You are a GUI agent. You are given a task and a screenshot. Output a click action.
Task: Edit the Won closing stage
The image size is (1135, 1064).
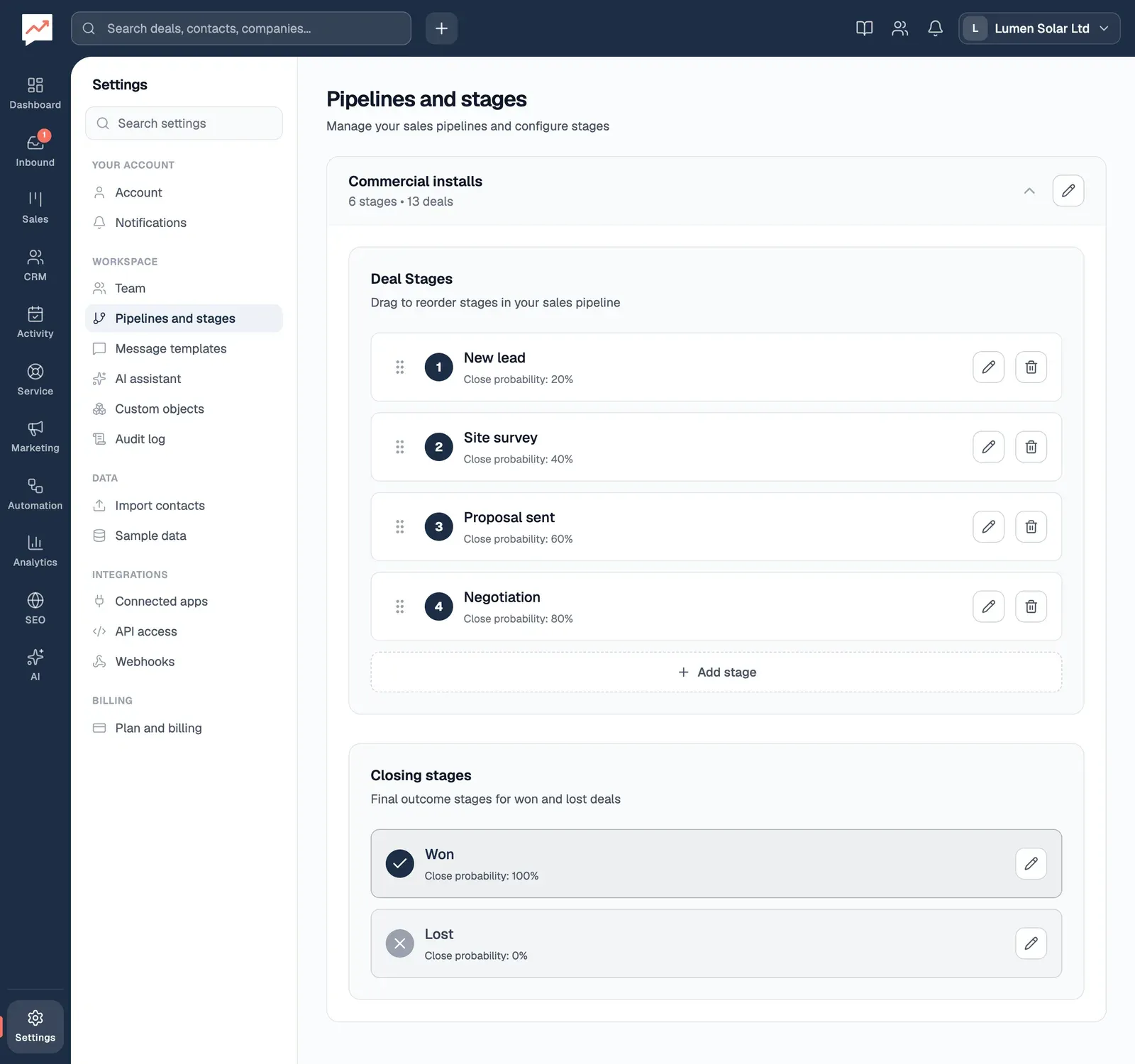1031,864
